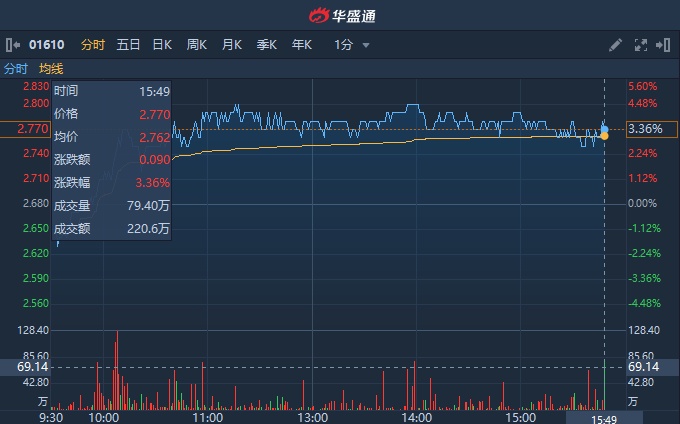Toggle the 分时 price line legend
Viewport: 680px width, 424px height.
pos(16,68)
